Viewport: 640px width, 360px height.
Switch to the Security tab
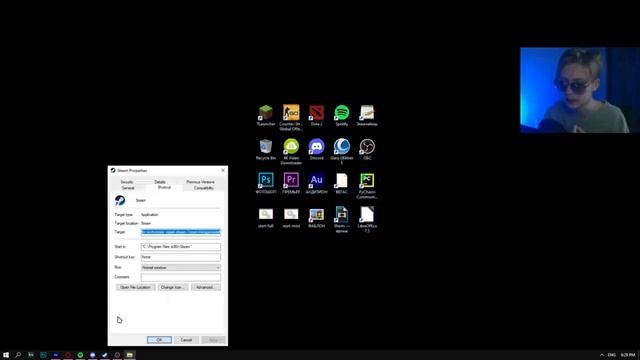point(127,182)
